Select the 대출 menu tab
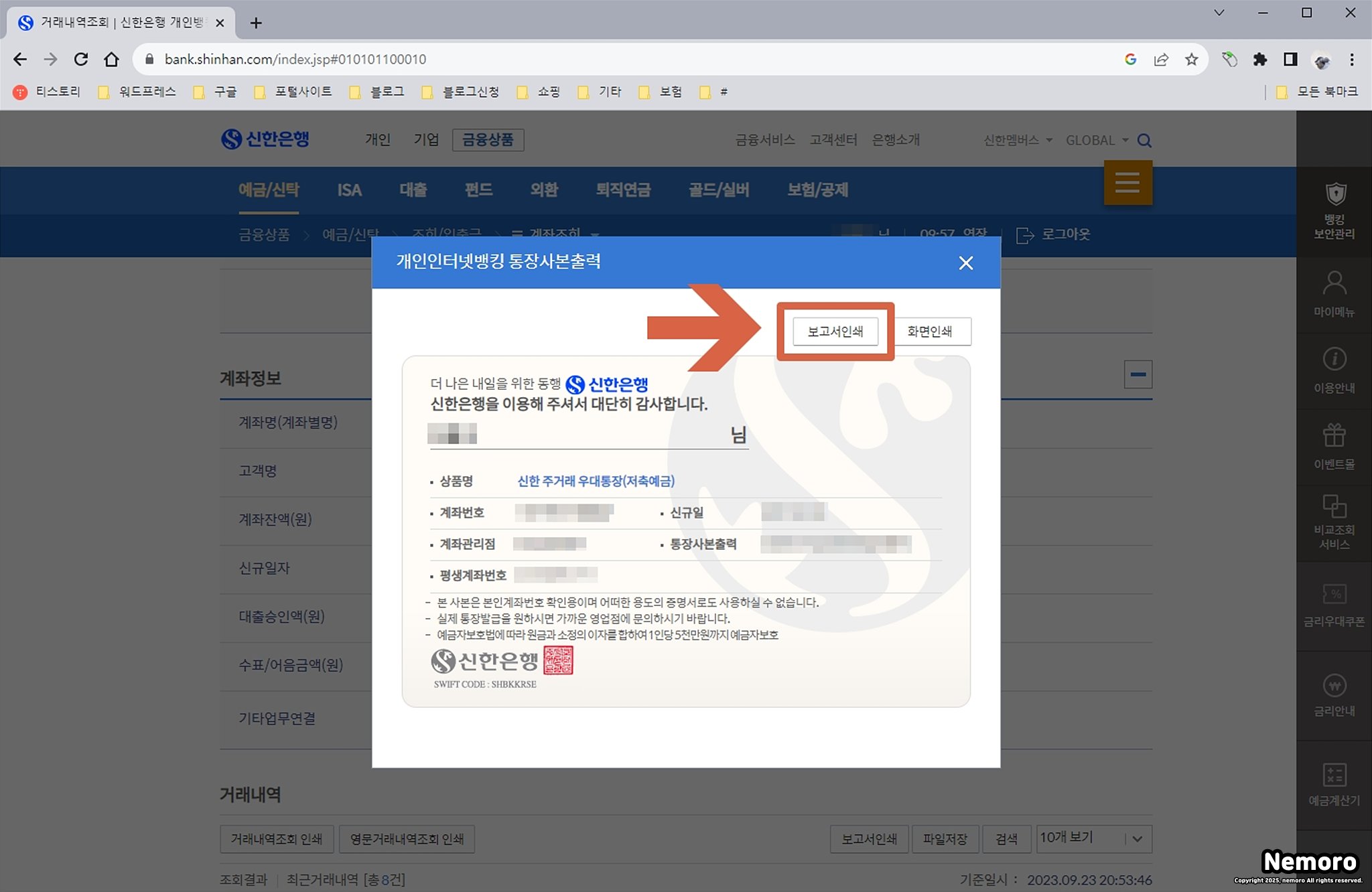The image size is (1372, 892). [413, 190]
